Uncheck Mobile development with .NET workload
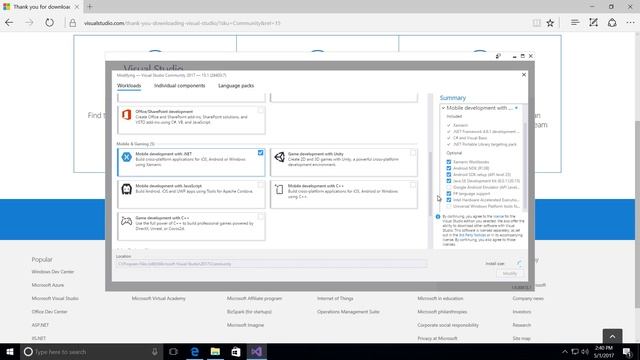Screen dimensions: 640x360 pos(260,153)
